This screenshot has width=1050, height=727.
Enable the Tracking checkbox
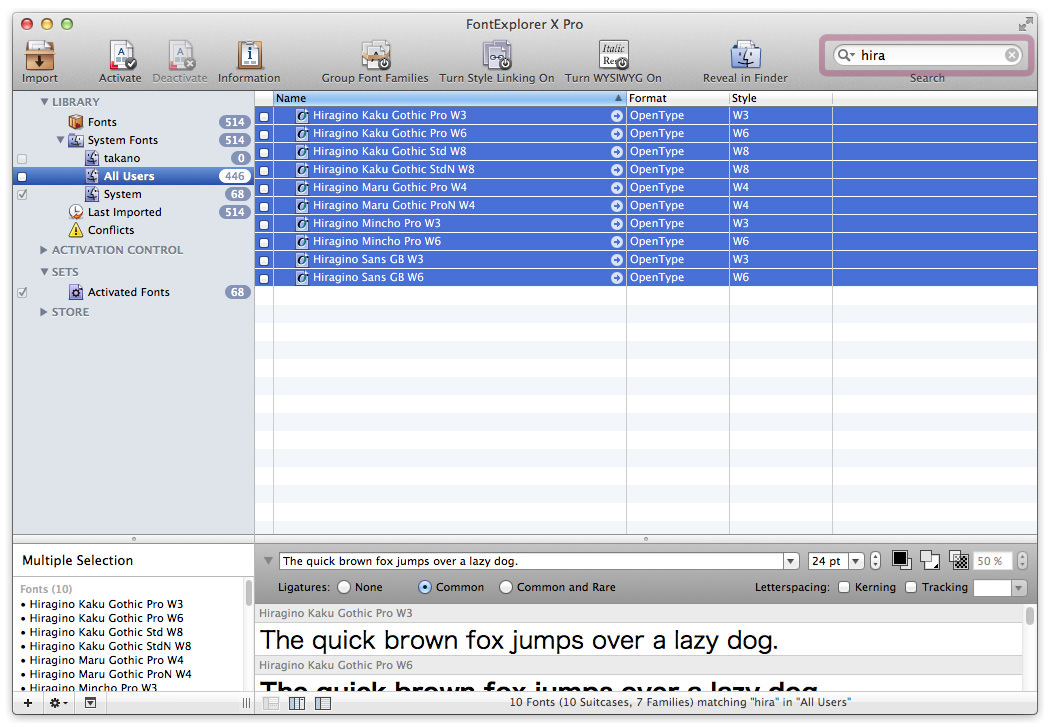point(911,587)
